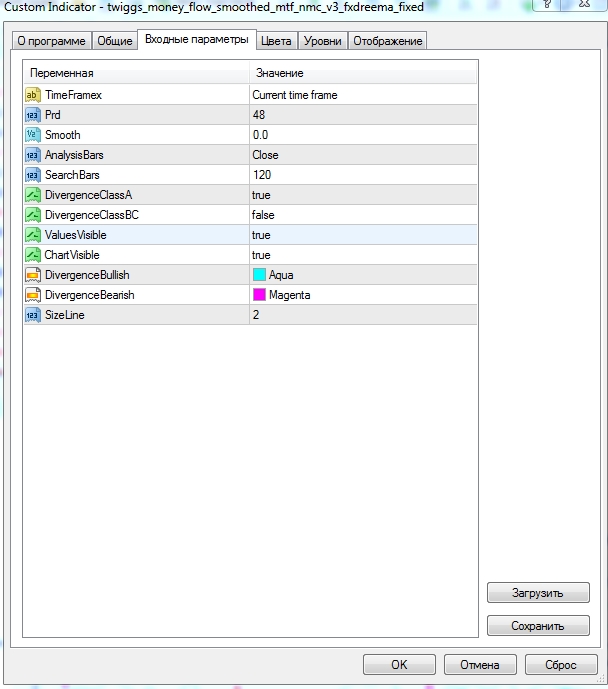Click the Aqua color swatch

[259, 275]
